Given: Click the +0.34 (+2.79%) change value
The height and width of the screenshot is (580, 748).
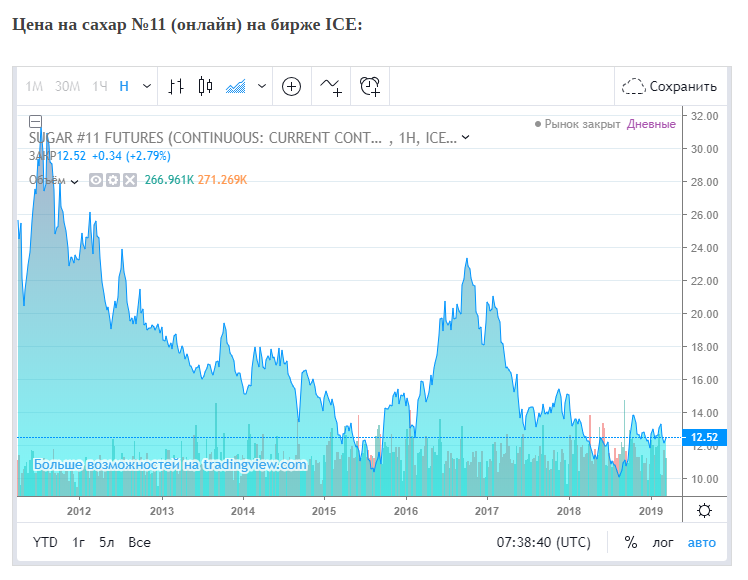Looking at the screenshot, I should (x=131, y=156).
